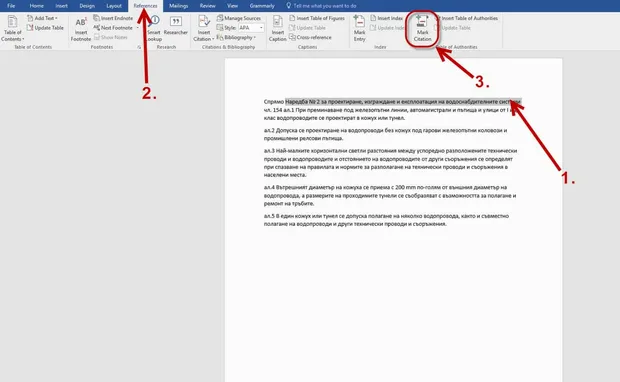The height and width of the screenshot is (382, 620).
Task: Switch to the View tab
Action: pyautogui.click(x=232, y=6)
